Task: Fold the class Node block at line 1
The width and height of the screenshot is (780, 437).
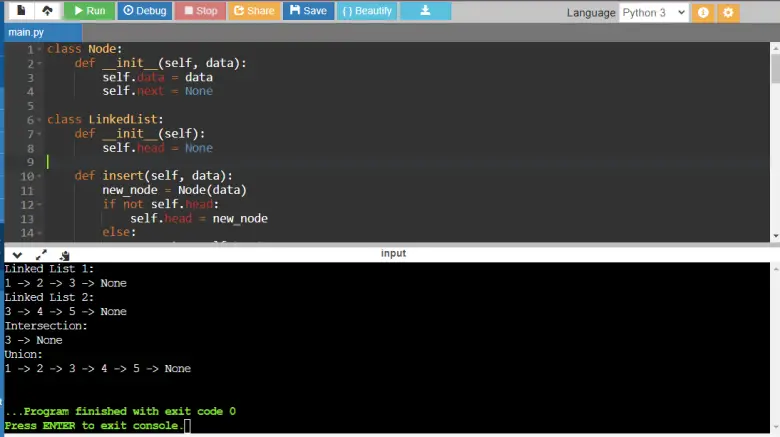Action: coord(41,50)
